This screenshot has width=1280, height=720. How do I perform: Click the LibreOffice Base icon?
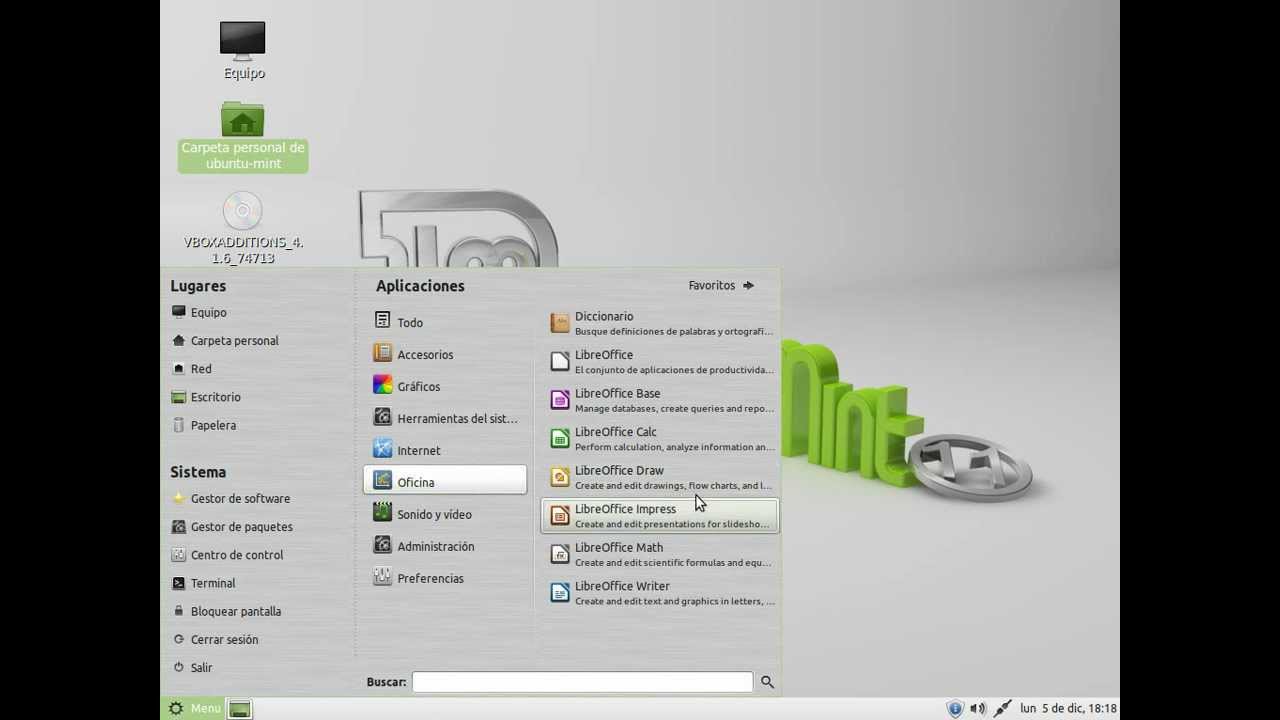[x=560, y=400]
